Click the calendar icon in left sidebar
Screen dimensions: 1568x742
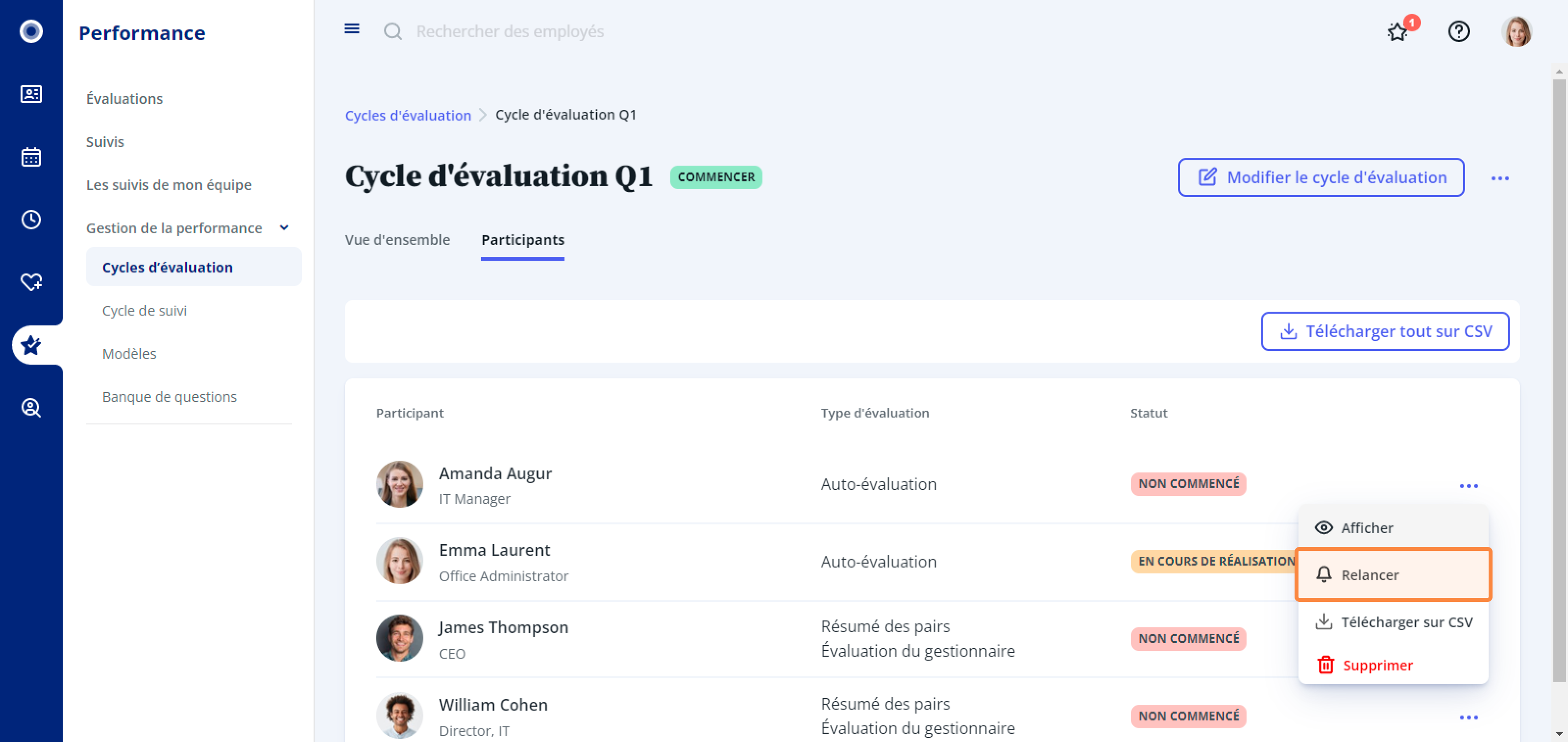[31, 157]
